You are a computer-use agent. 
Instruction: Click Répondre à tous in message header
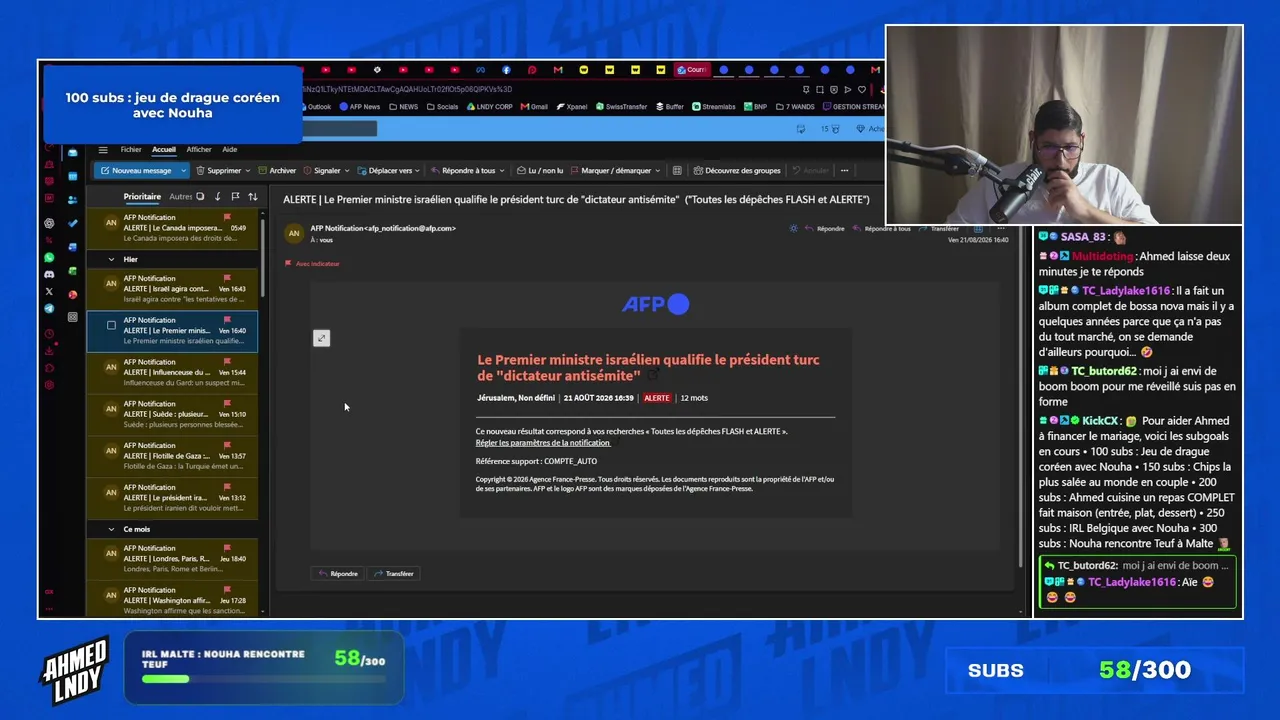pos(881,229)
